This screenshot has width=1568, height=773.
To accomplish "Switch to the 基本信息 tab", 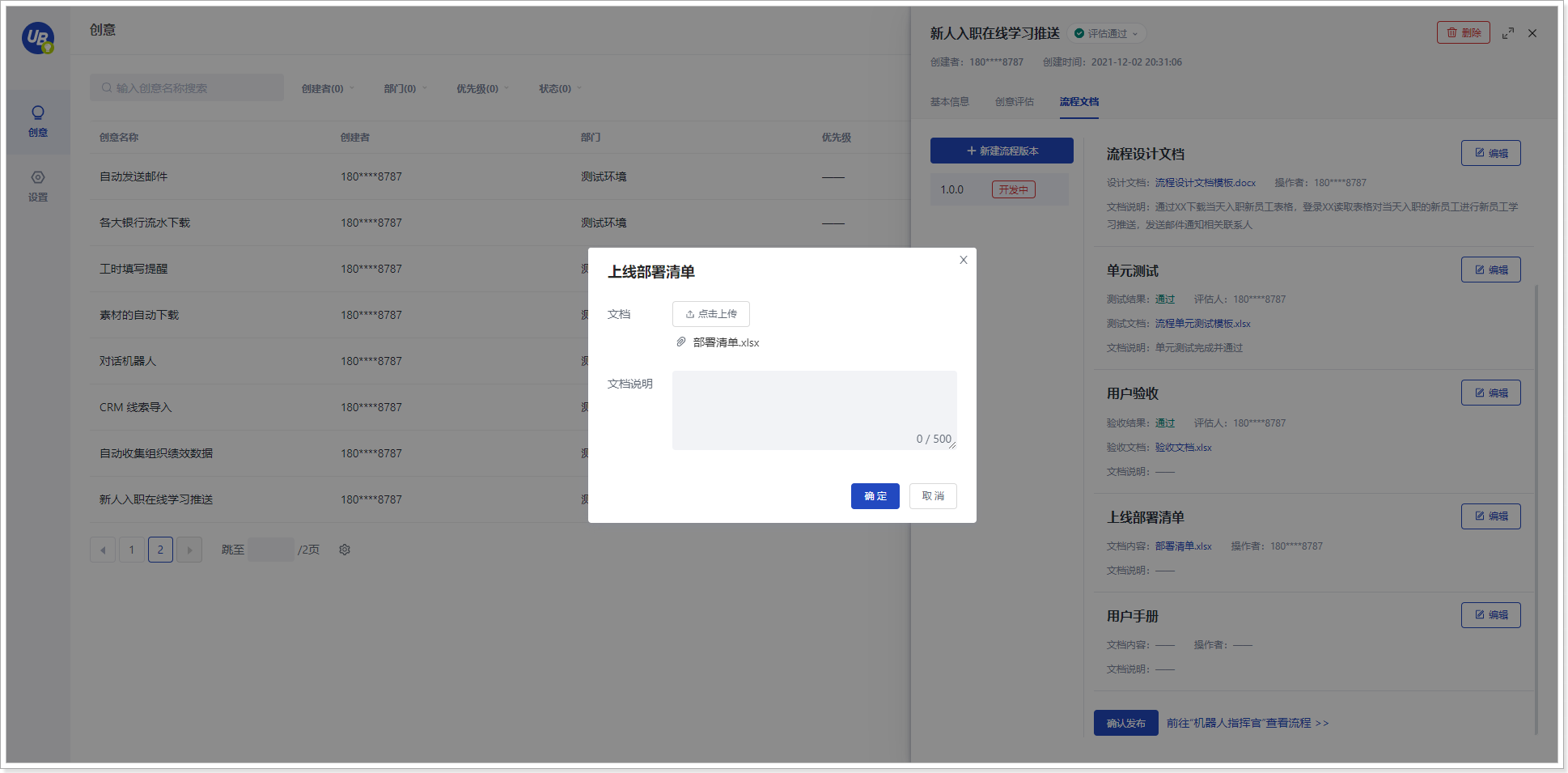I will click(949, 102).
